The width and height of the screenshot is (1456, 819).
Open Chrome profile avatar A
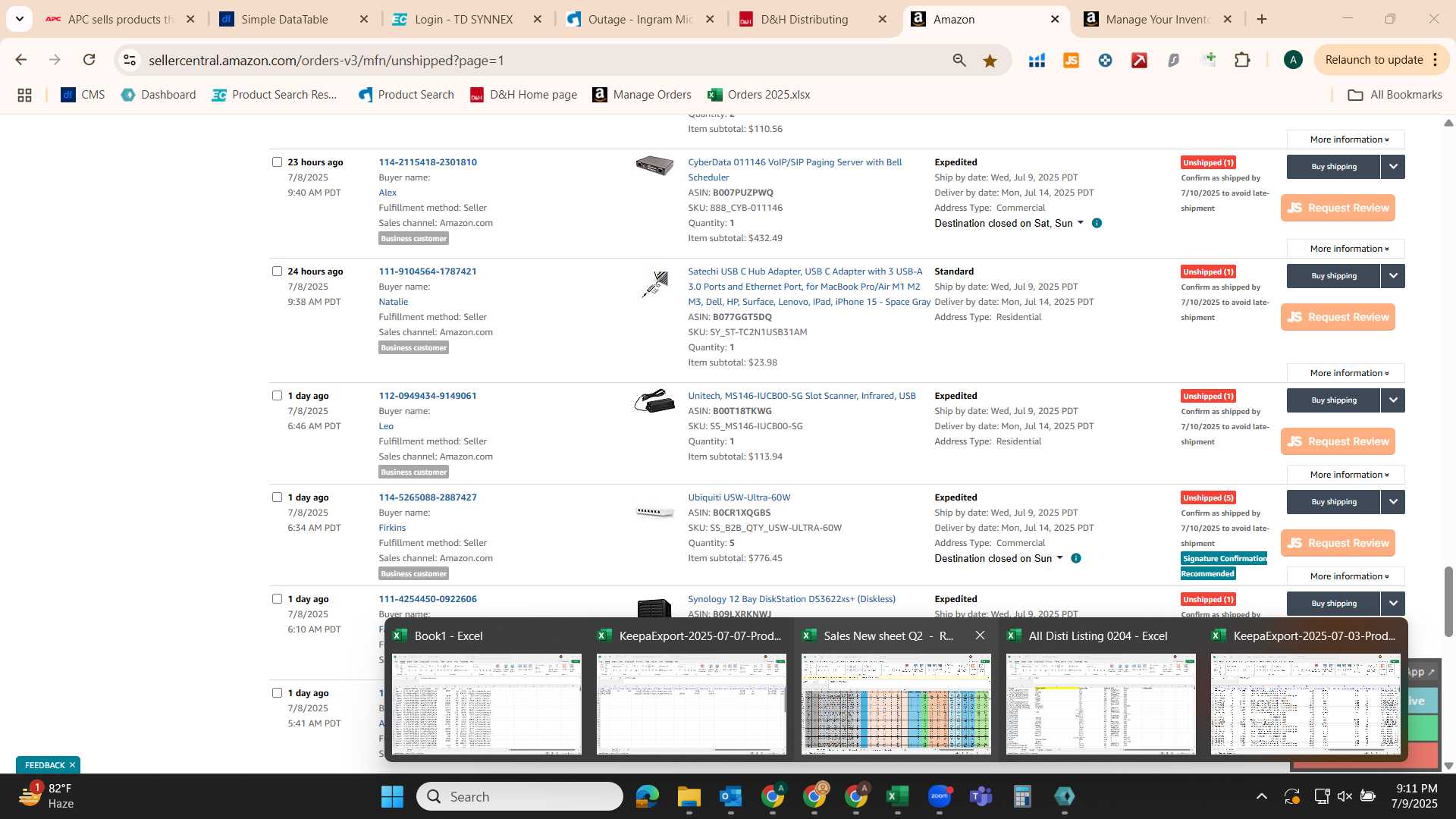click(x=1293, y=61)
